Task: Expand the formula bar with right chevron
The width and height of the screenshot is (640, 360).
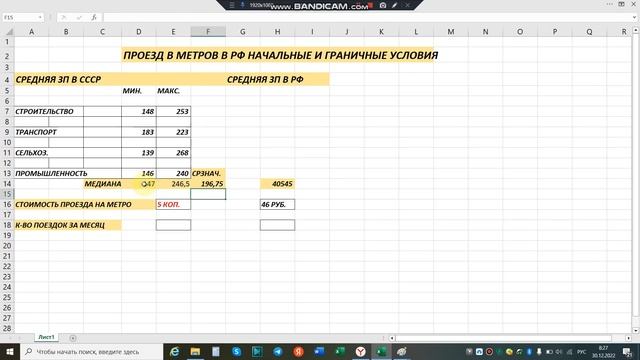Action: pyautogui.click(x=635, y=18)
